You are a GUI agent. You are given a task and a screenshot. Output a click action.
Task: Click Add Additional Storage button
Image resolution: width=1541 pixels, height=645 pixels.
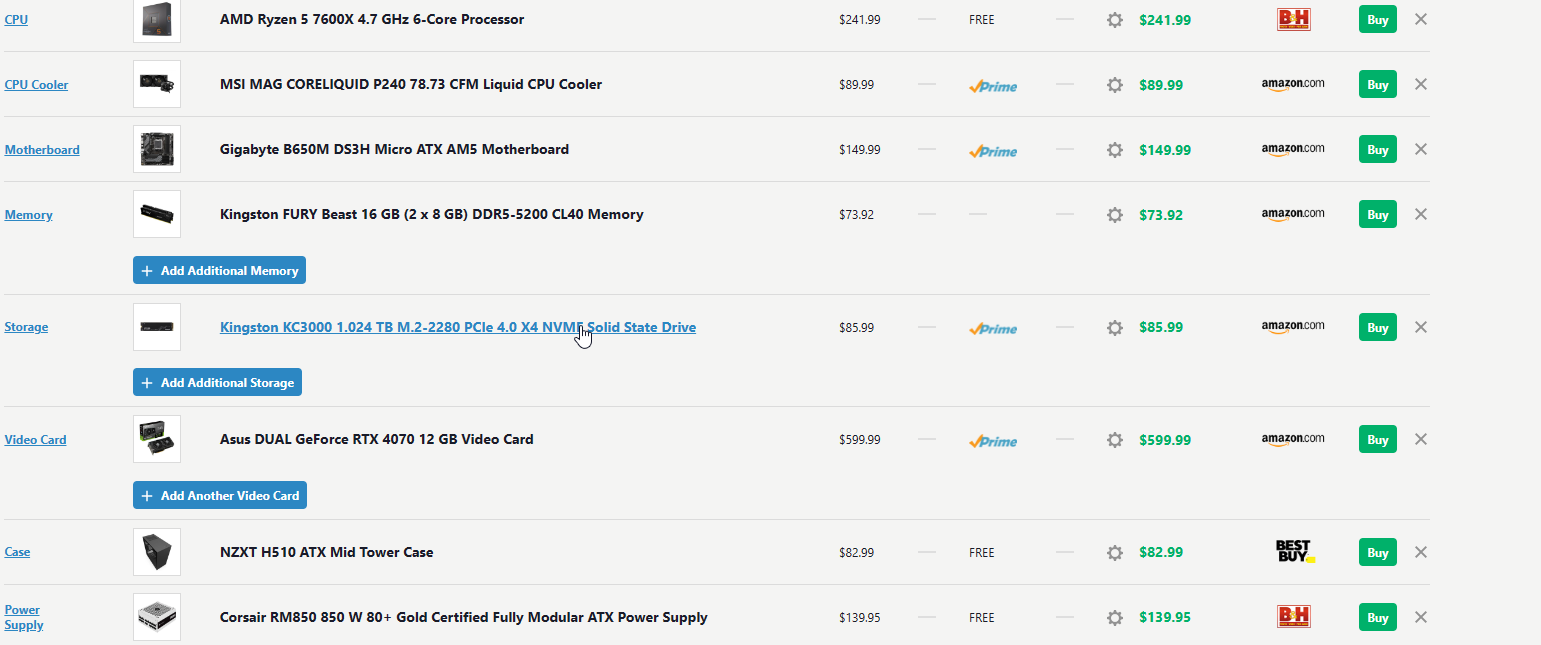217,383
